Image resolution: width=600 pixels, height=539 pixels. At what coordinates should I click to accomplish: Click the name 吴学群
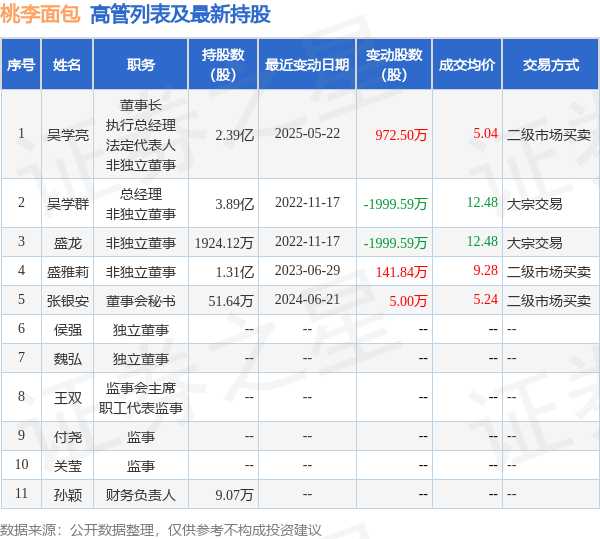click(68, 204)
